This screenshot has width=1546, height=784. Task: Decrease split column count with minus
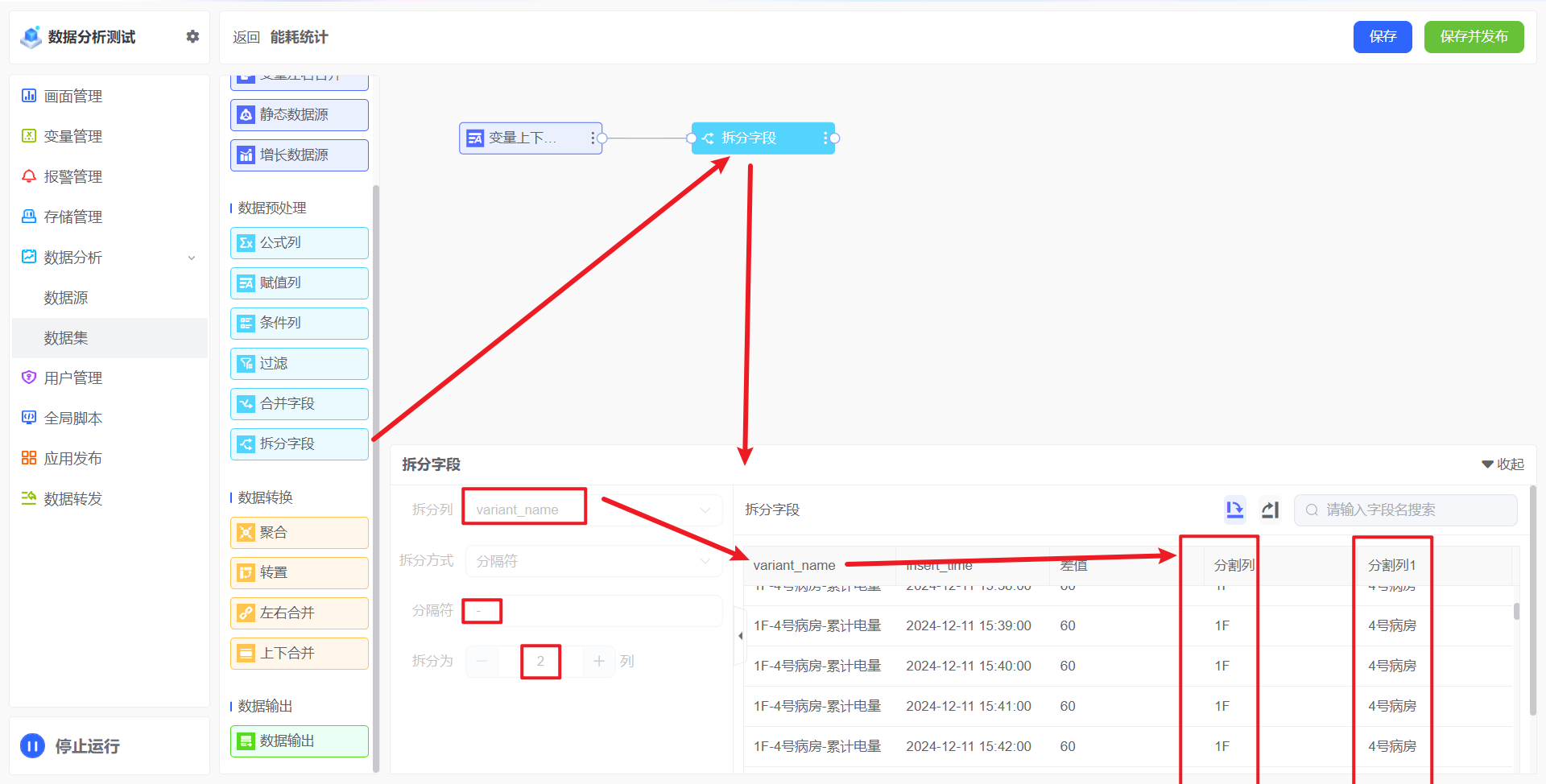coord(482,661)
